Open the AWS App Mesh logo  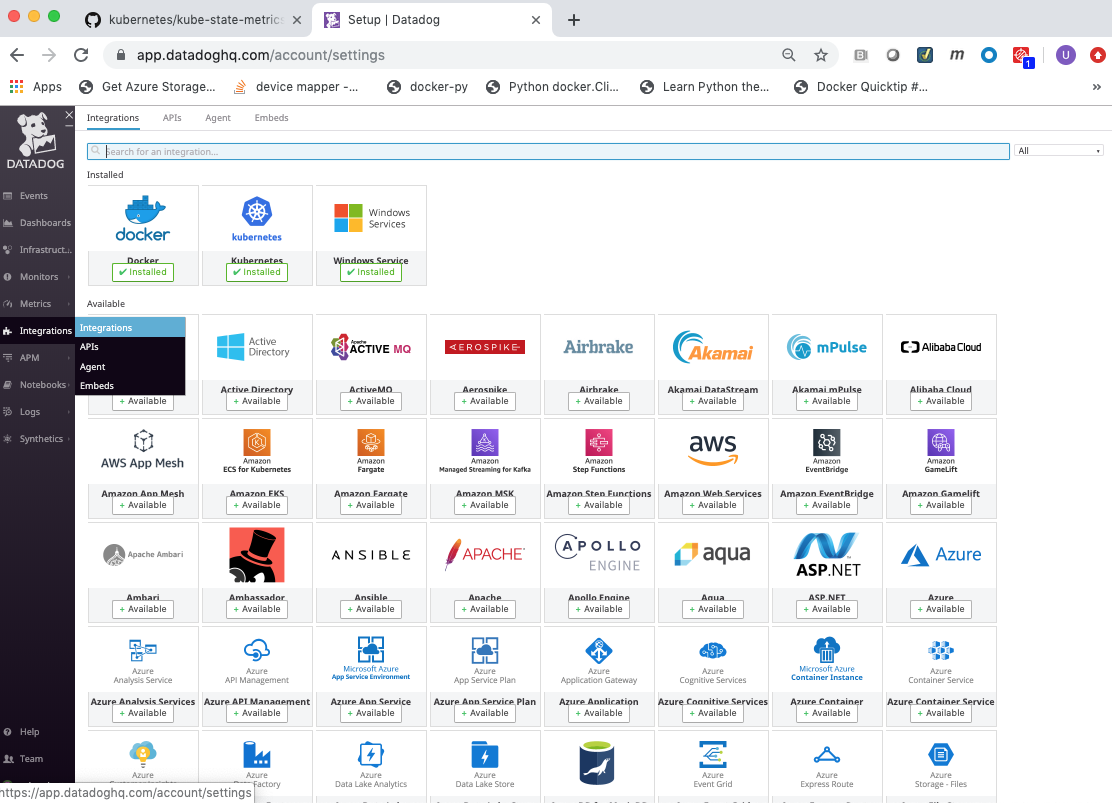pyautogui.click(x=143, y=450)
